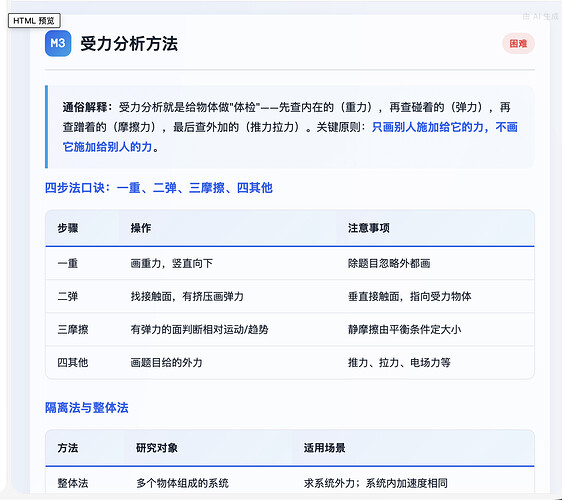Click the 适用场景 column header
Image resolution: width=562 pixels, height=500 pixels.
(324, 448)
